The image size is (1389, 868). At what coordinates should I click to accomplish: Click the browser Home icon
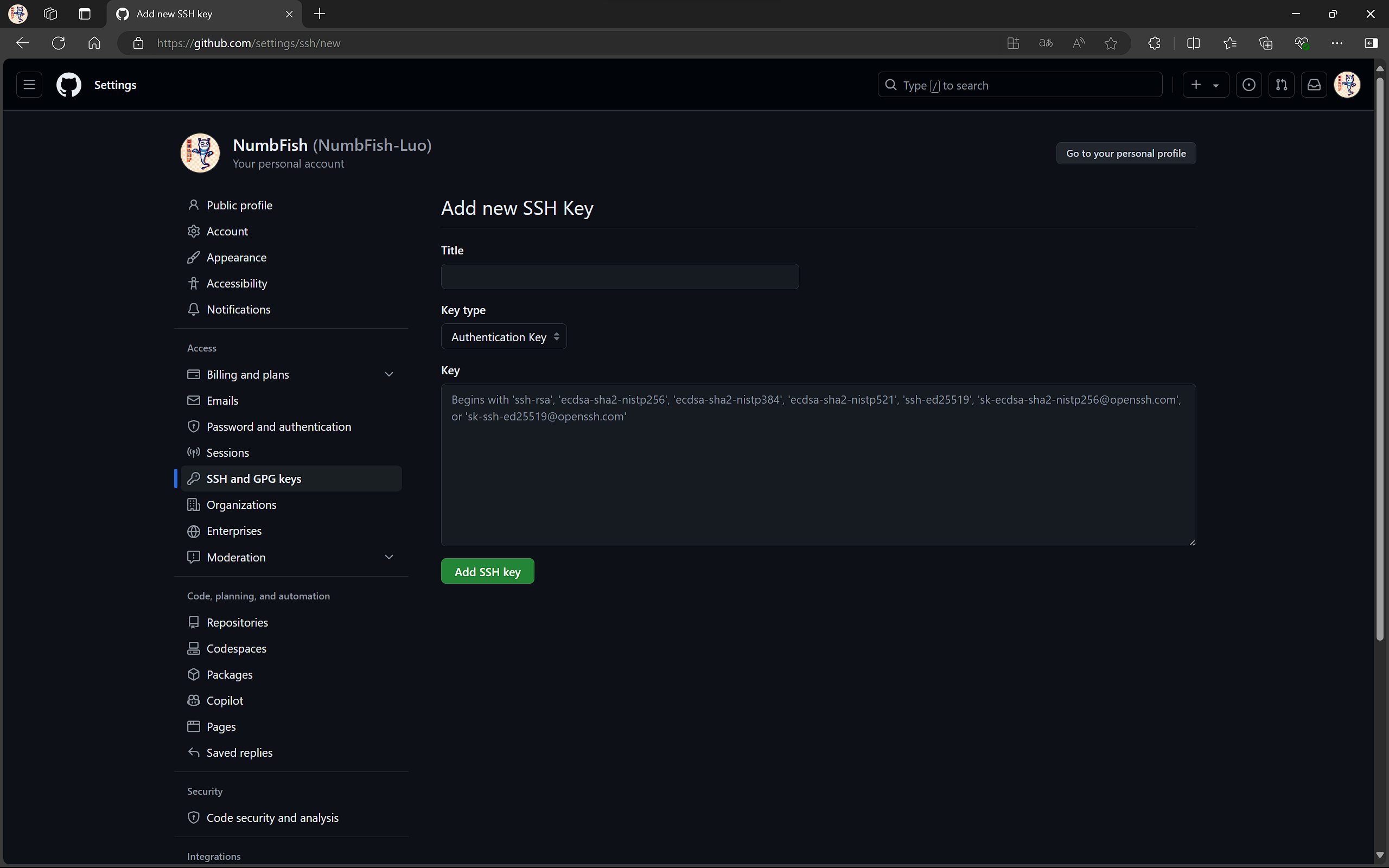tap(94, 43)
